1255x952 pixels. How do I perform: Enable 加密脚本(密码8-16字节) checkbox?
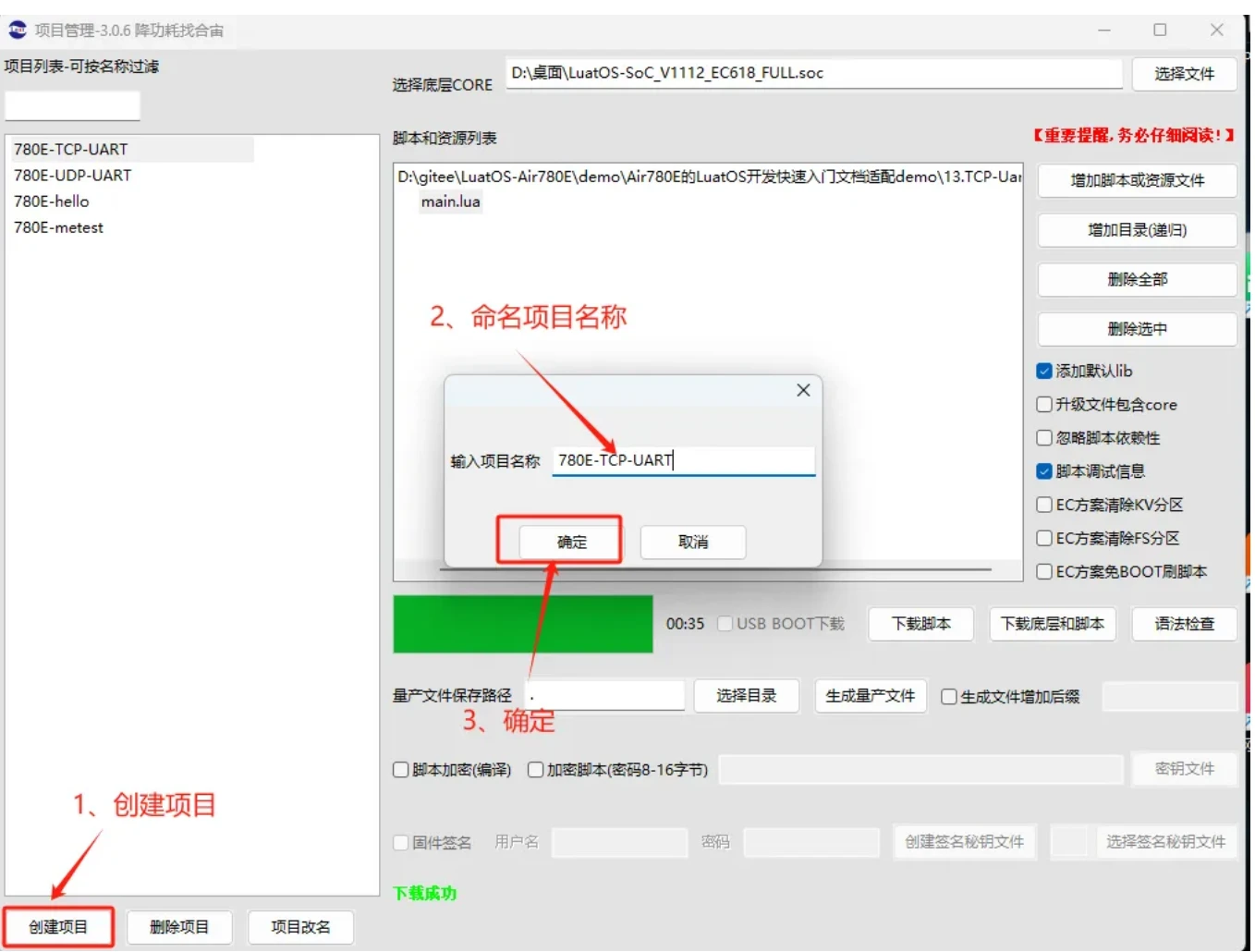point(535,770)
